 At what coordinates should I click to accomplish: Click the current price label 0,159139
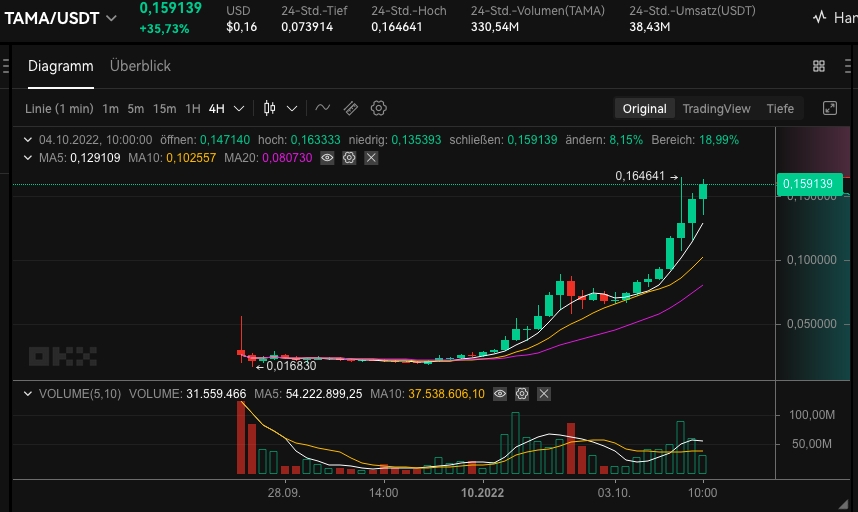pos(809,184)
